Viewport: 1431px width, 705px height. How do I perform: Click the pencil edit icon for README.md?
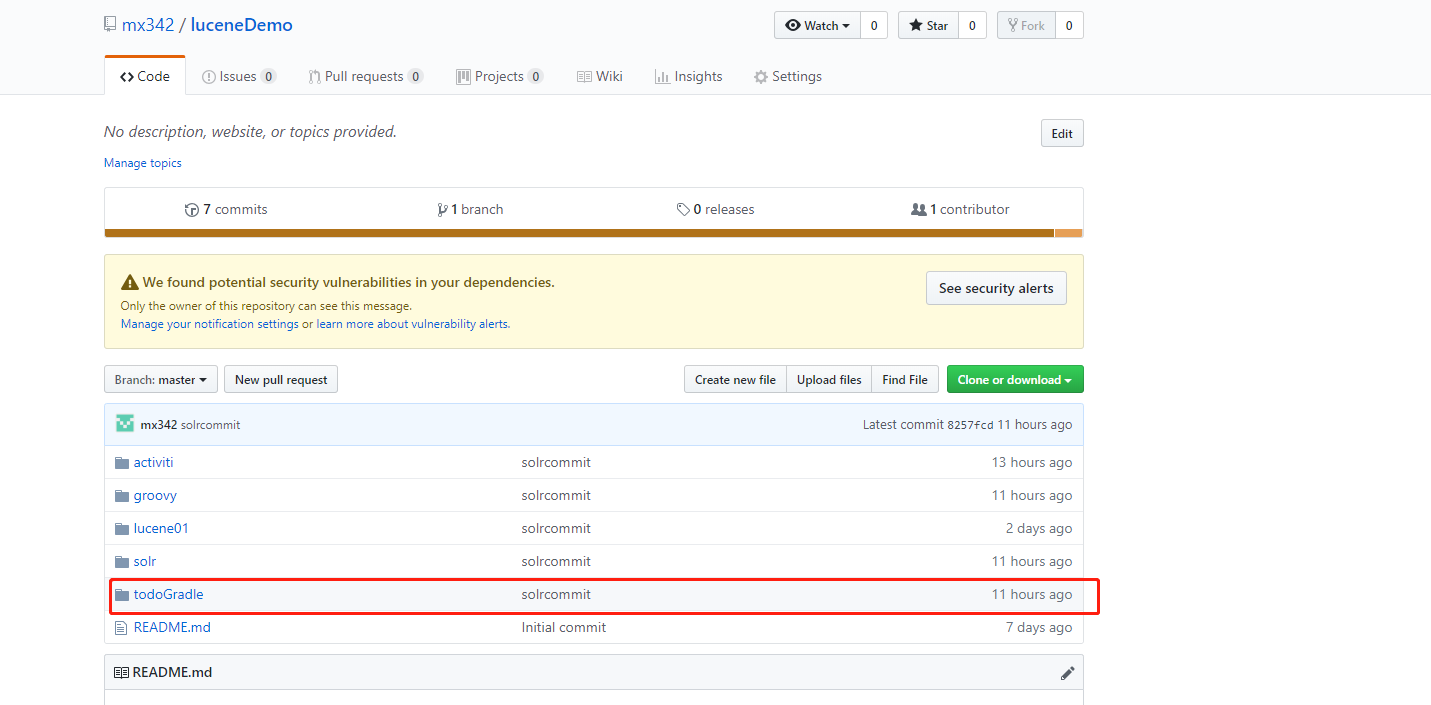click(1067, 673)
